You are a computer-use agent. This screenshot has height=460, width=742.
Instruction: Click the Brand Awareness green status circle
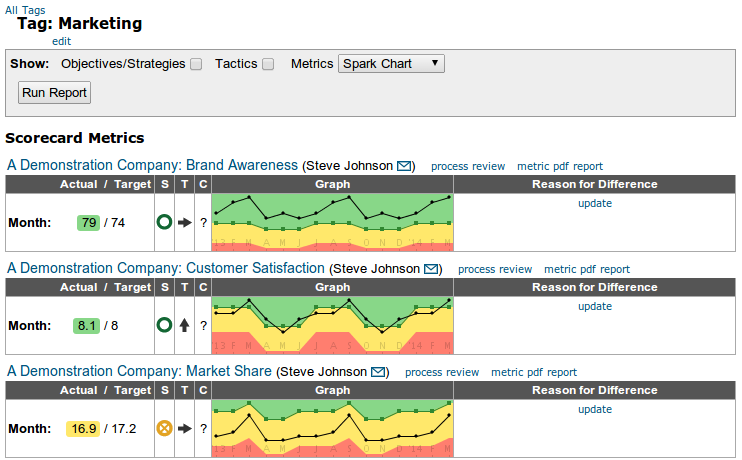tap(165, 222)
